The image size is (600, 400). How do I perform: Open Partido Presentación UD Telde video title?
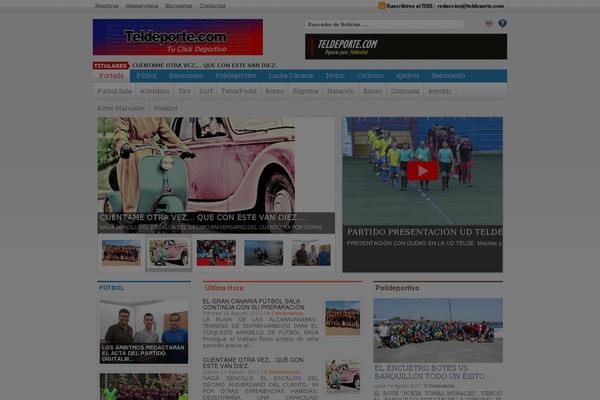[x=425, y=232]
